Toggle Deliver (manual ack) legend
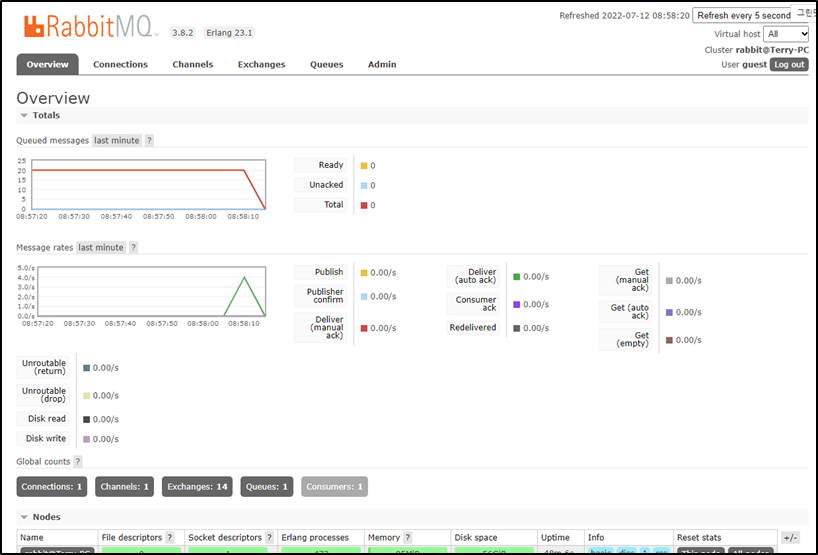Image resolution: width=818 pixels, height=555 pixels. [x=320, y=328]
